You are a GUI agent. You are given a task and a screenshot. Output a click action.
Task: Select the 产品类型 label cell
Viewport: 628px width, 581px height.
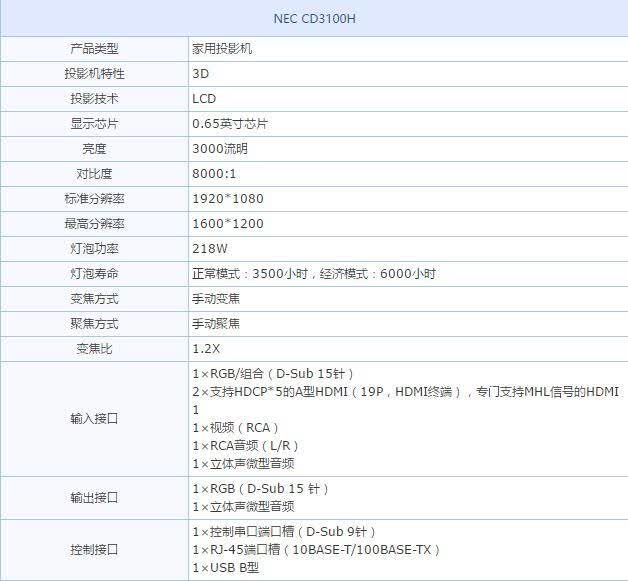95,49
